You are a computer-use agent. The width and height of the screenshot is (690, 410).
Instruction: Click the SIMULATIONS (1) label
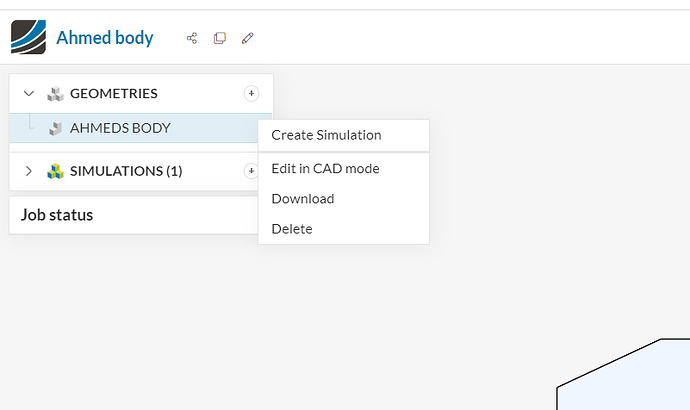(126, 171)
